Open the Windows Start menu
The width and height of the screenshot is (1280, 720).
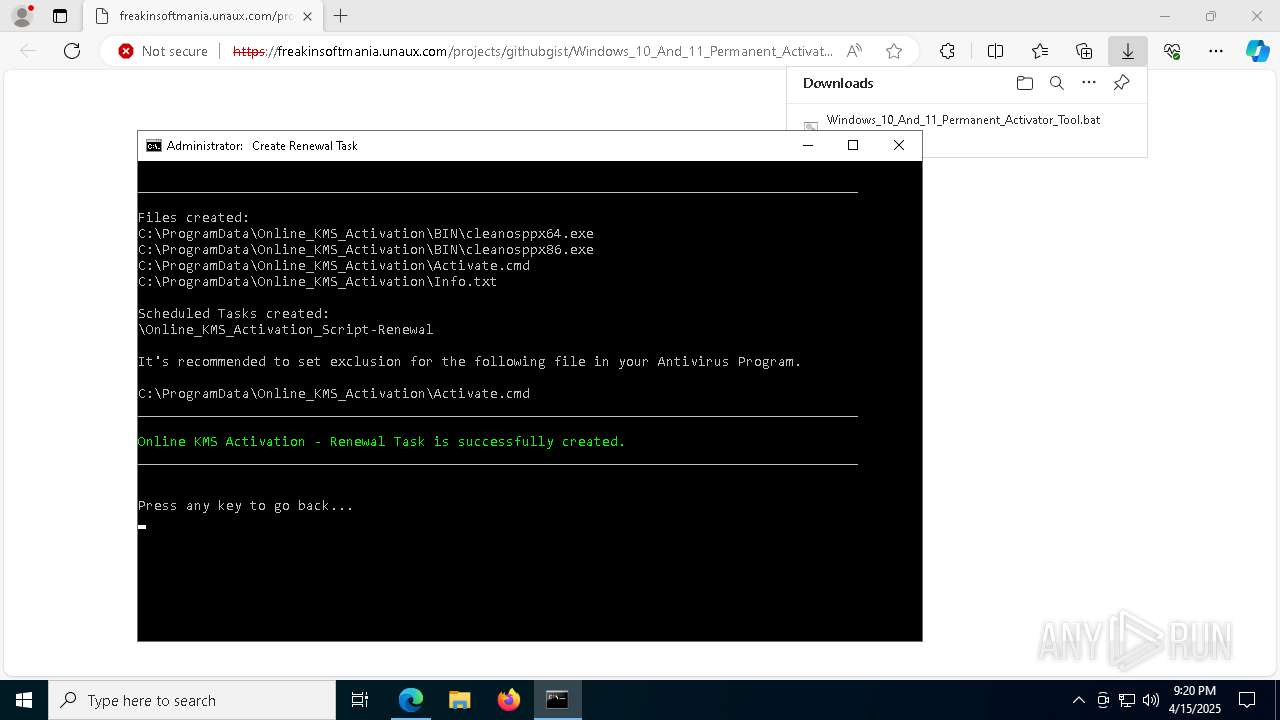tap(24, 700)
